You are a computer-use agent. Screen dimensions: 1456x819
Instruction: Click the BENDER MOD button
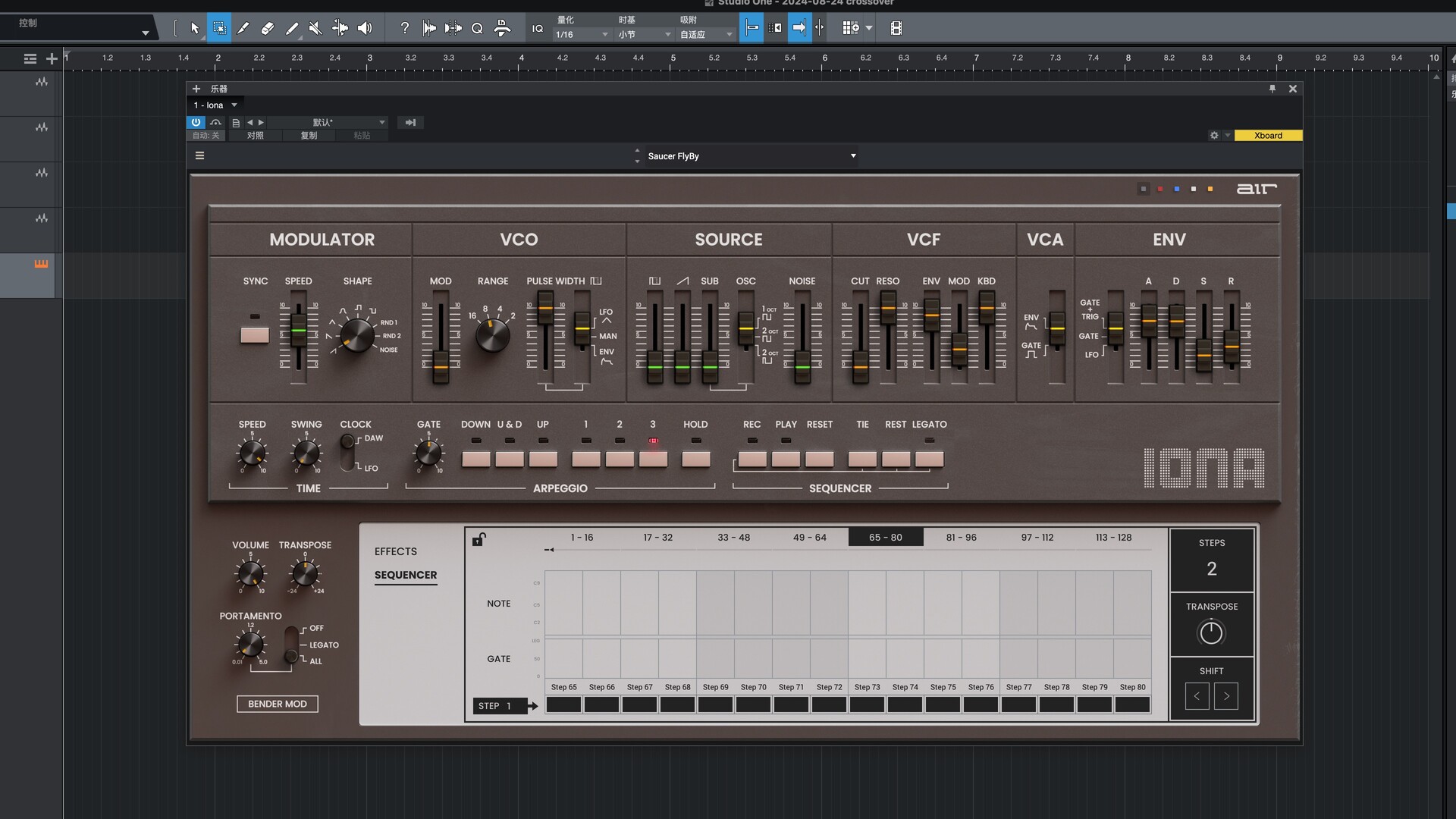coord(277,704)
